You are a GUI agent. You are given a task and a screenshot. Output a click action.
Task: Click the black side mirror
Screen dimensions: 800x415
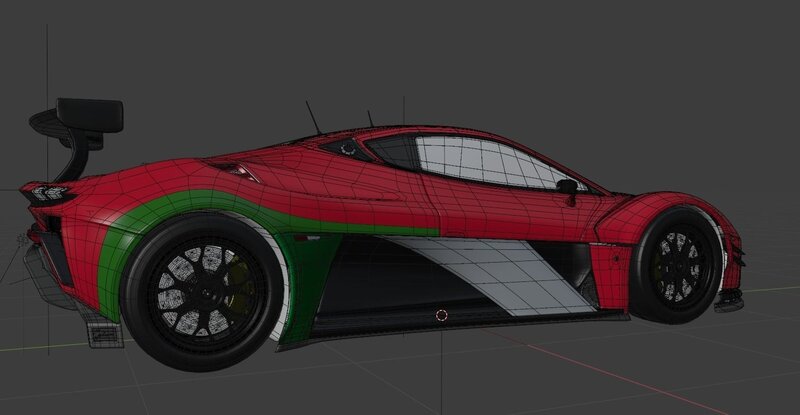(568, 186)
